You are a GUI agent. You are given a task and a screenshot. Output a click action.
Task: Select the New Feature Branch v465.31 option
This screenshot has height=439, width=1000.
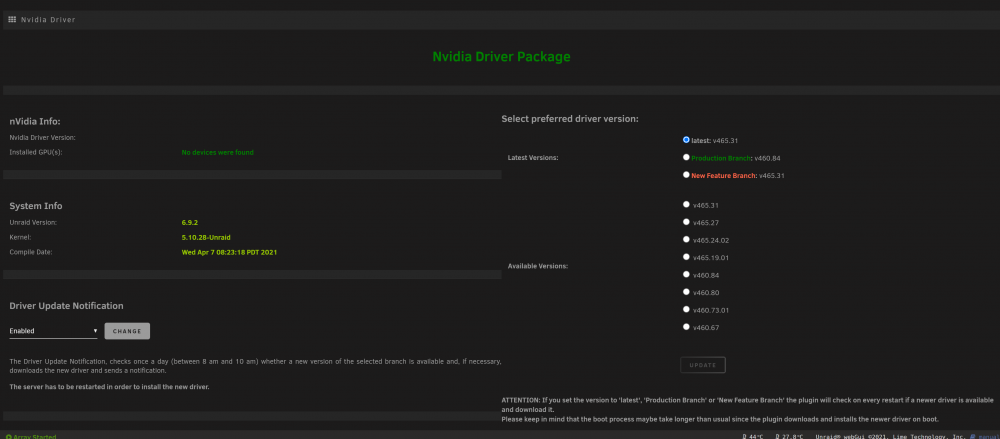click(x=686, y=174)
